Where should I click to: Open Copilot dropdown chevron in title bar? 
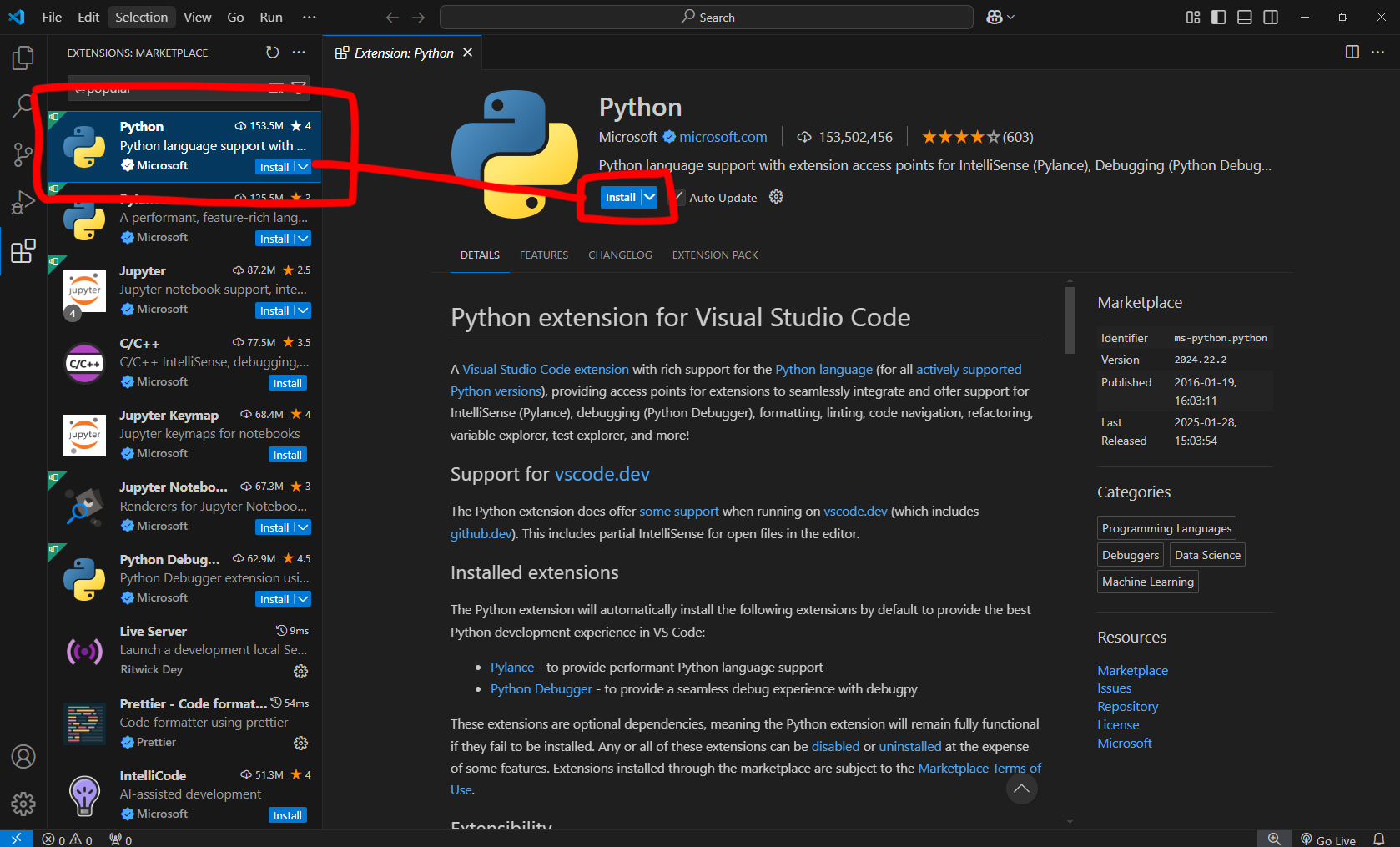coord(1010,17)
